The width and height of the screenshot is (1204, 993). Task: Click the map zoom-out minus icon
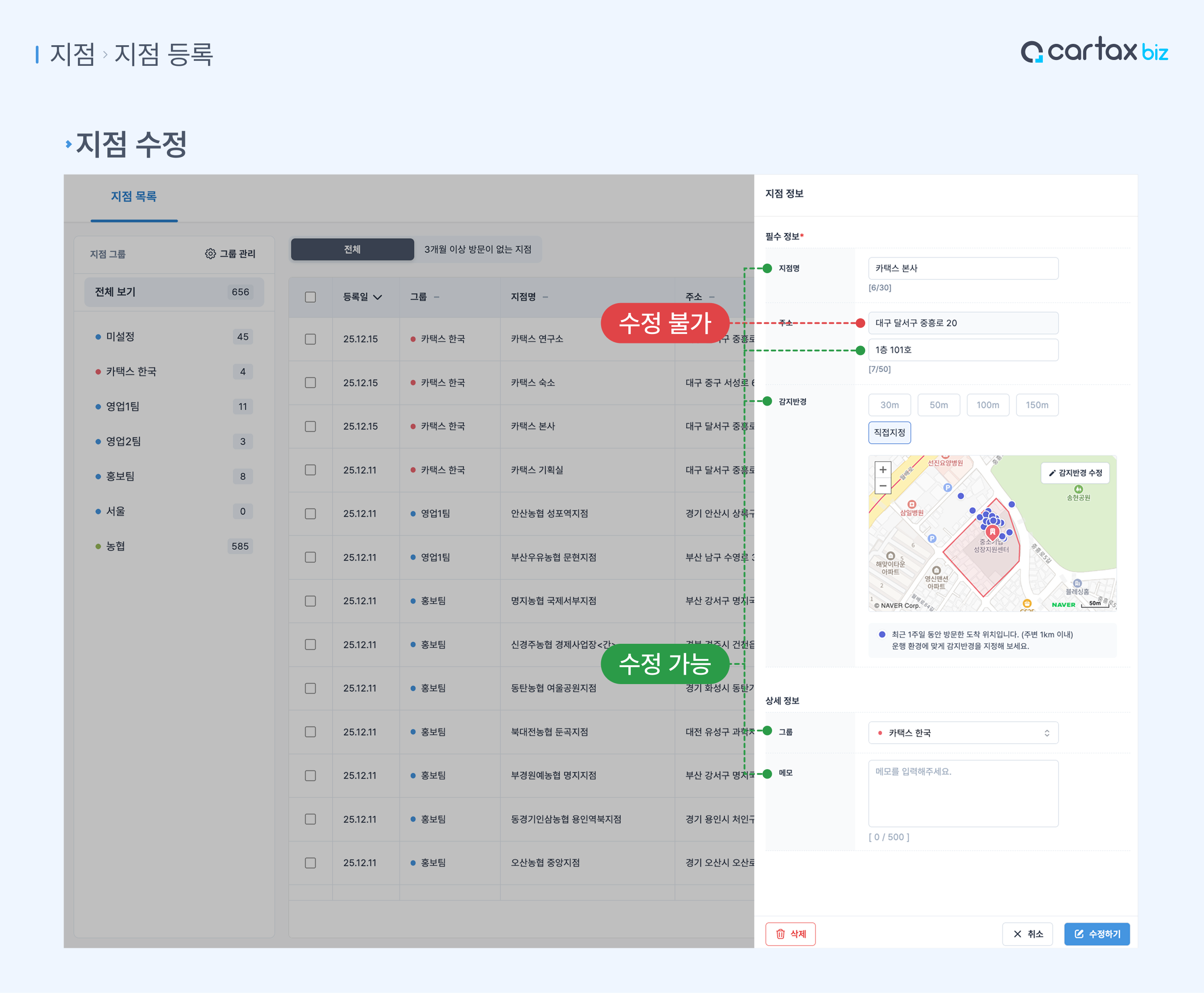coord(883,486)
